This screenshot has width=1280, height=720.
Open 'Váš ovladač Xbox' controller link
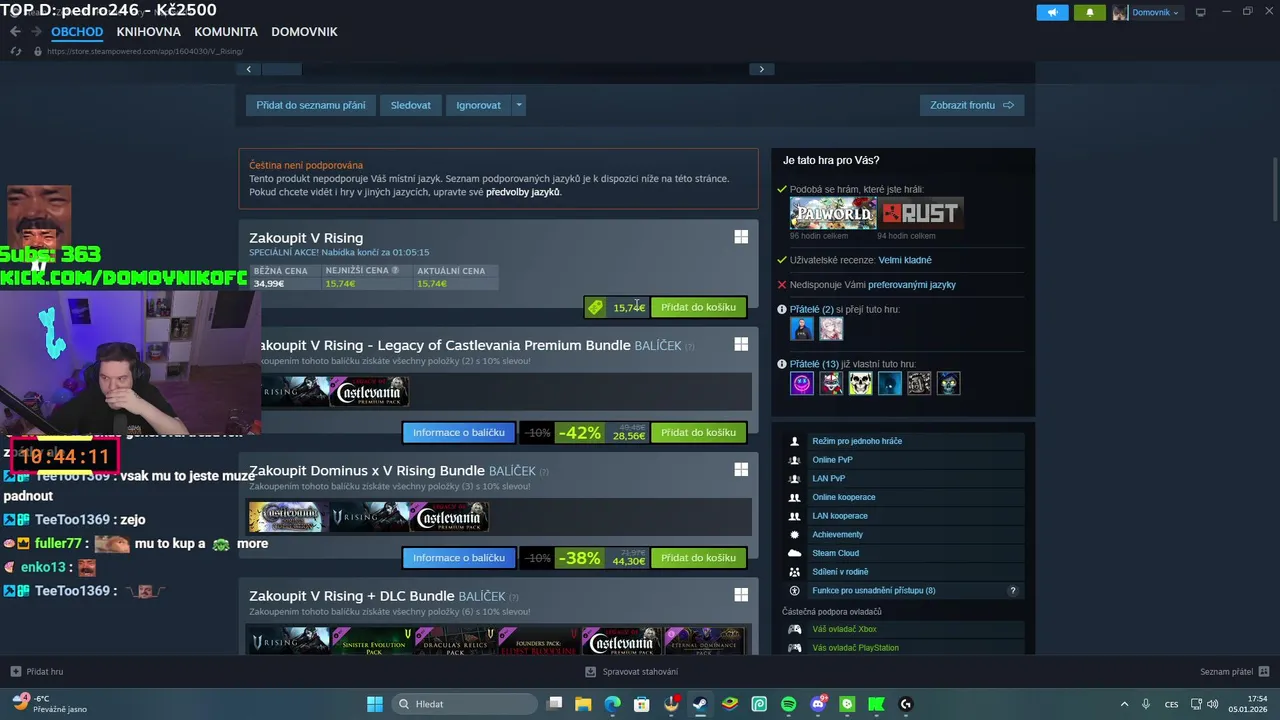[x=844, y=629]
